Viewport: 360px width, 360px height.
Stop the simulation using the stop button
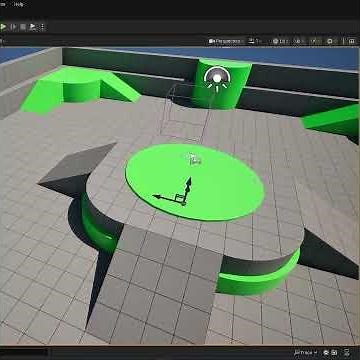pos(23,27)
